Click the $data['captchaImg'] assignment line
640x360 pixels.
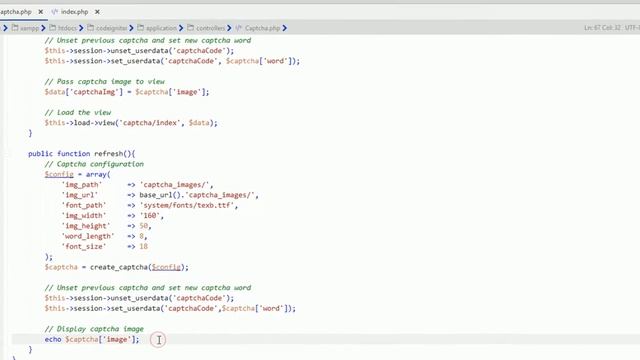127,92
